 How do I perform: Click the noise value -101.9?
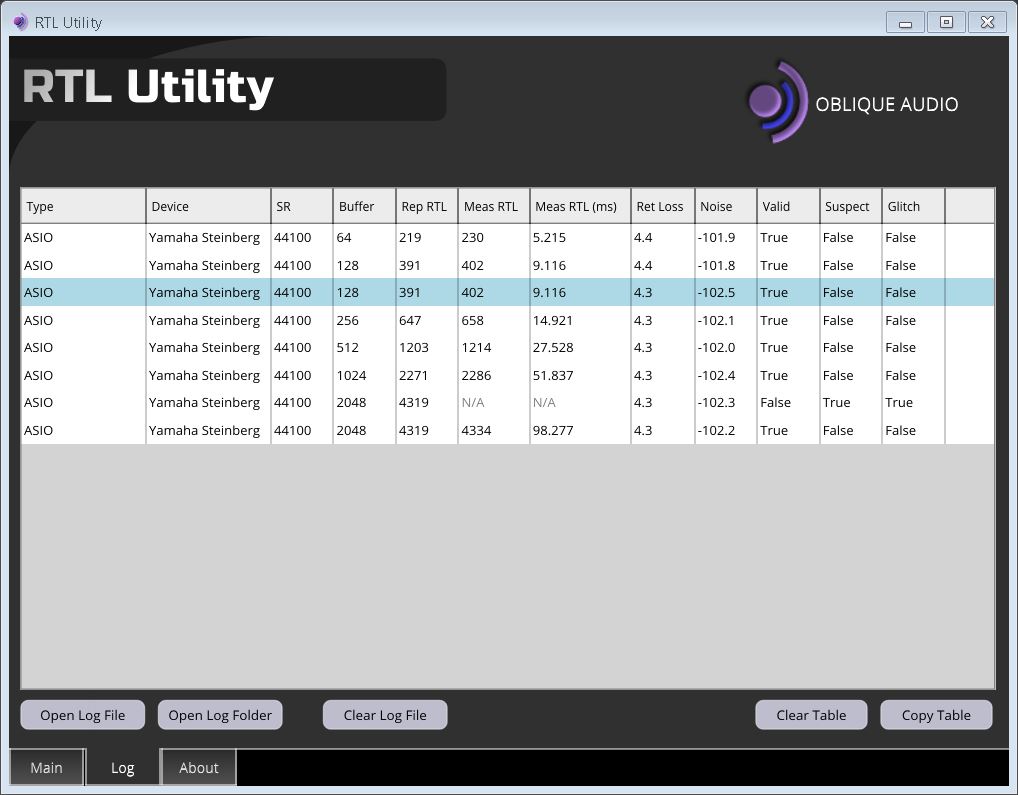click(717, 238)
